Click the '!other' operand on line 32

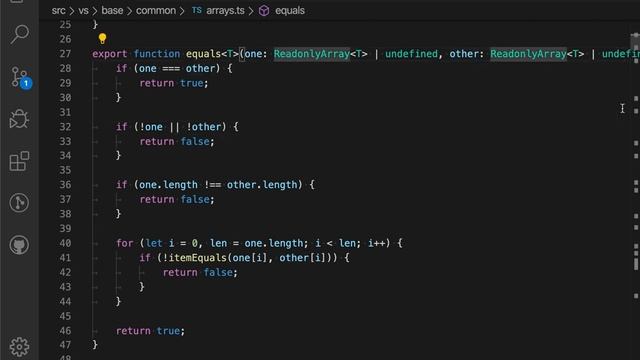click(204, 127)
